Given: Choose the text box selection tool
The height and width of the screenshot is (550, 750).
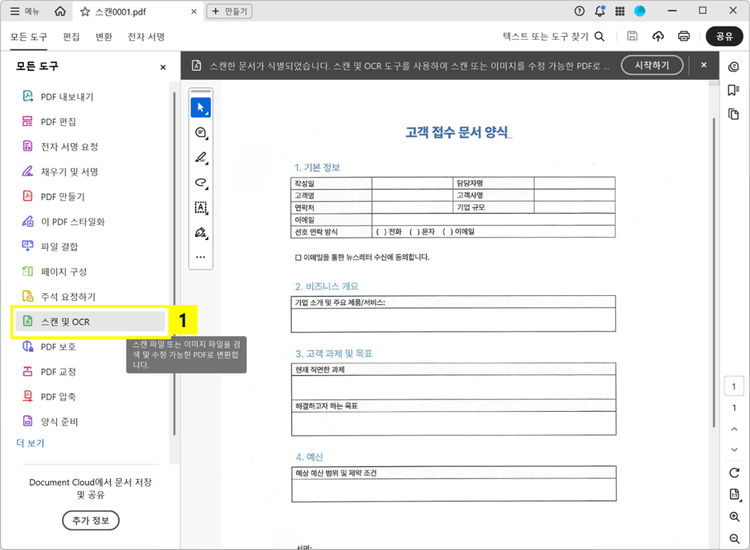Looking at the screenshot, I should (x=201, y=207).
